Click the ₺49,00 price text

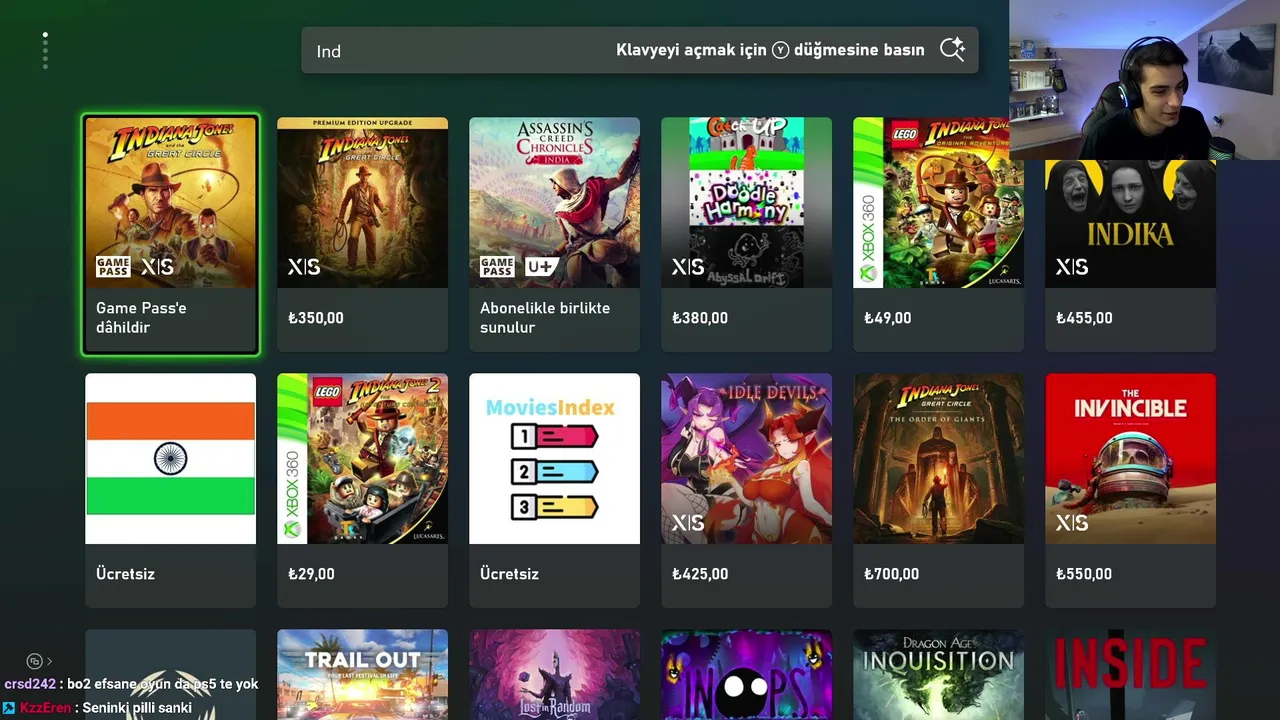[888, 318]
